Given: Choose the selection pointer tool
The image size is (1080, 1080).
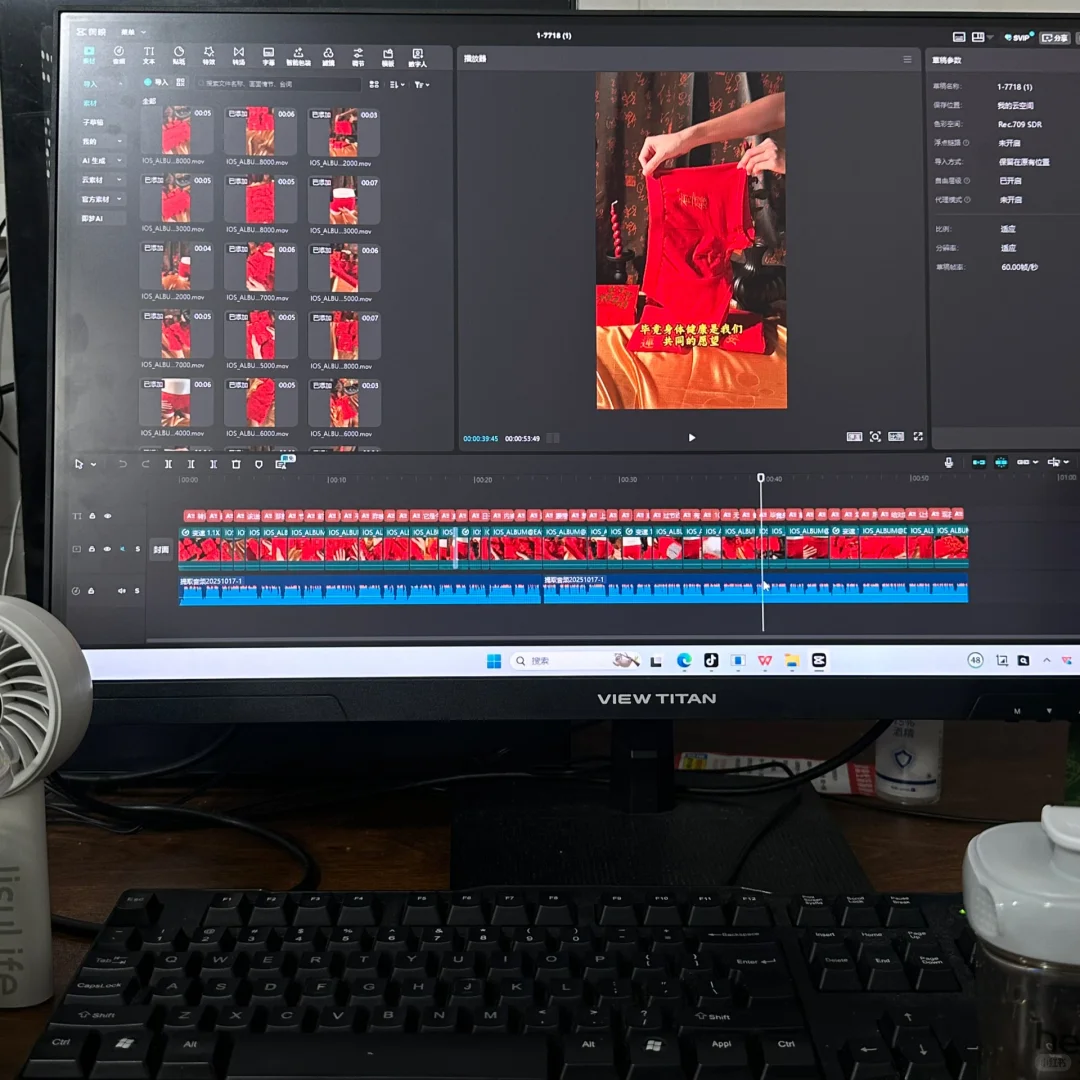Looking at the screenshot, I should [x=79, y=464].
